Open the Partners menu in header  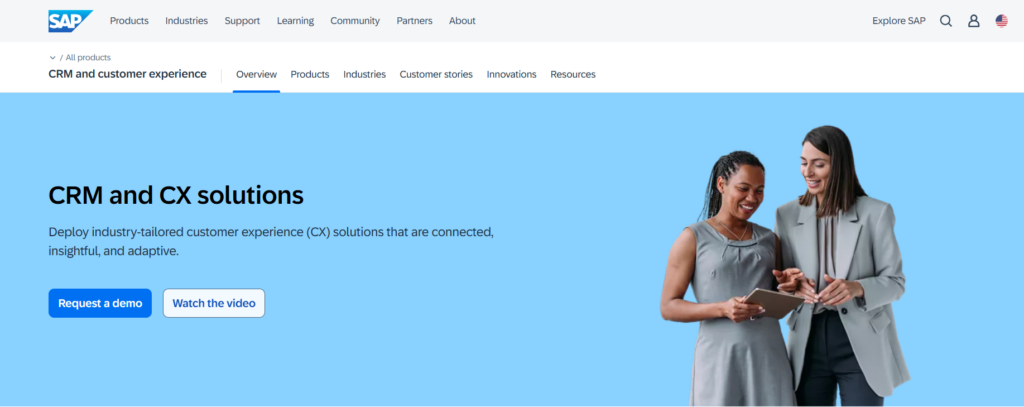(x=414, y=21)
